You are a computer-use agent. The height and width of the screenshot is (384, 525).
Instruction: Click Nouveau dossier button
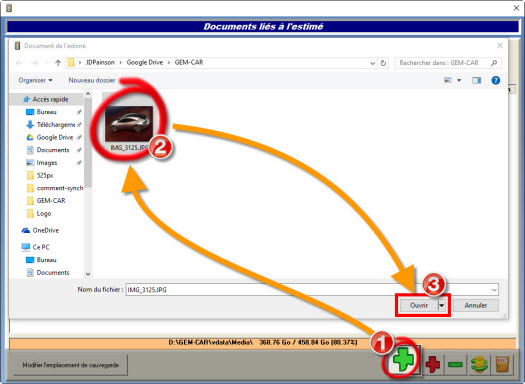click(x=92, y=80)
